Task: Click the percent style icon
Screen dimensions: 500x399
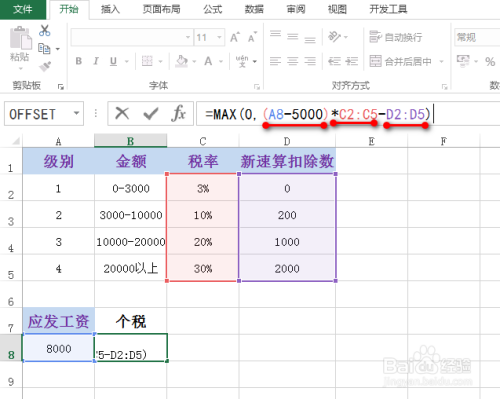Action: point(490,61)
